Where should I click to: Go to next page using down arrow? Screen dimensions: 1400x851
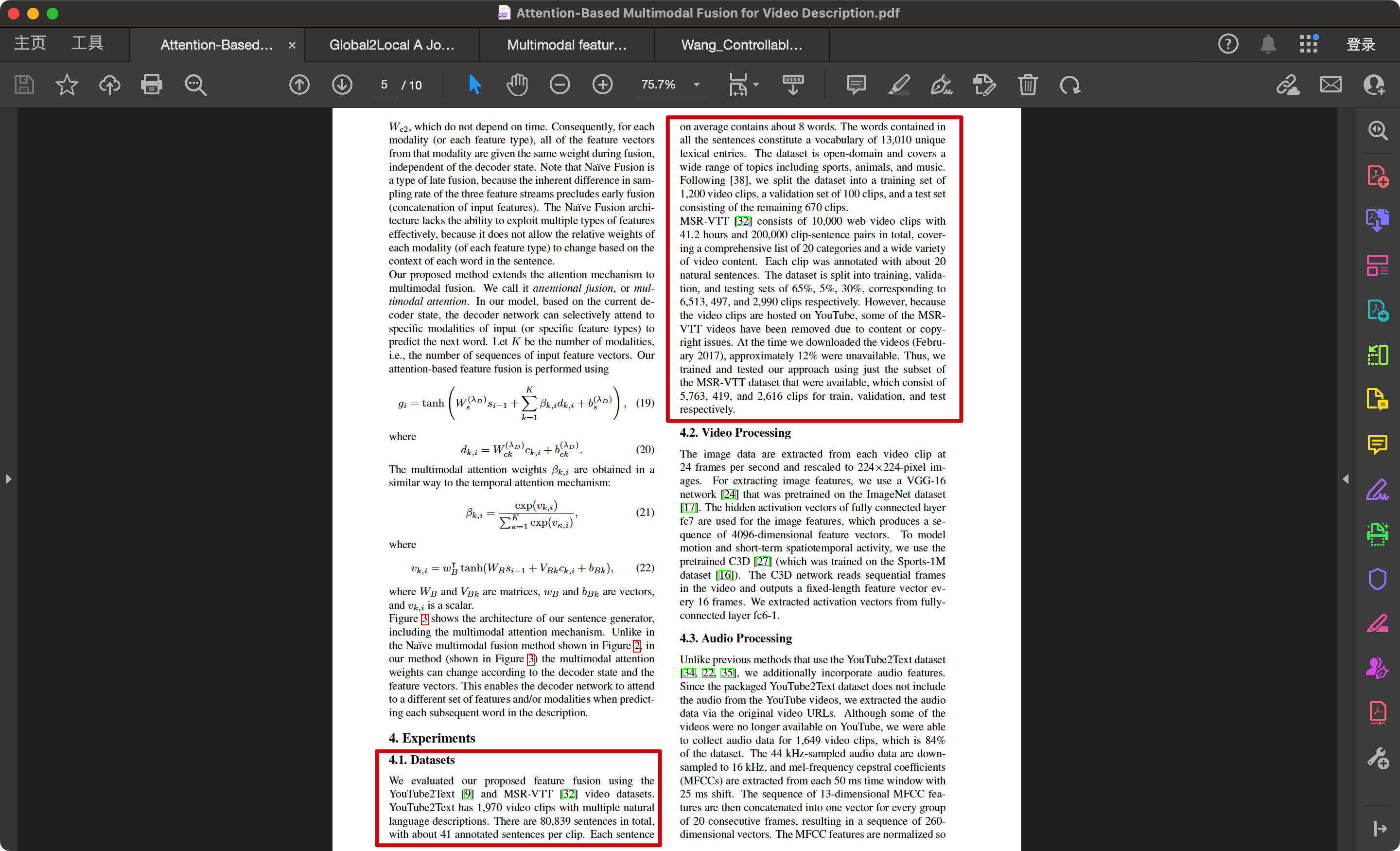point(342,85)
